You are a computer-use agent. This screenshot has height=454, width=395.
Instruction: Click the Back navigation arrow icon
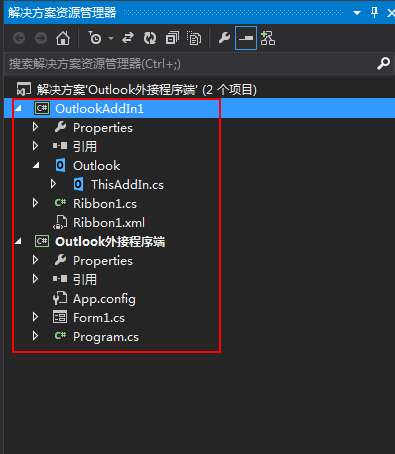point(19,38)
